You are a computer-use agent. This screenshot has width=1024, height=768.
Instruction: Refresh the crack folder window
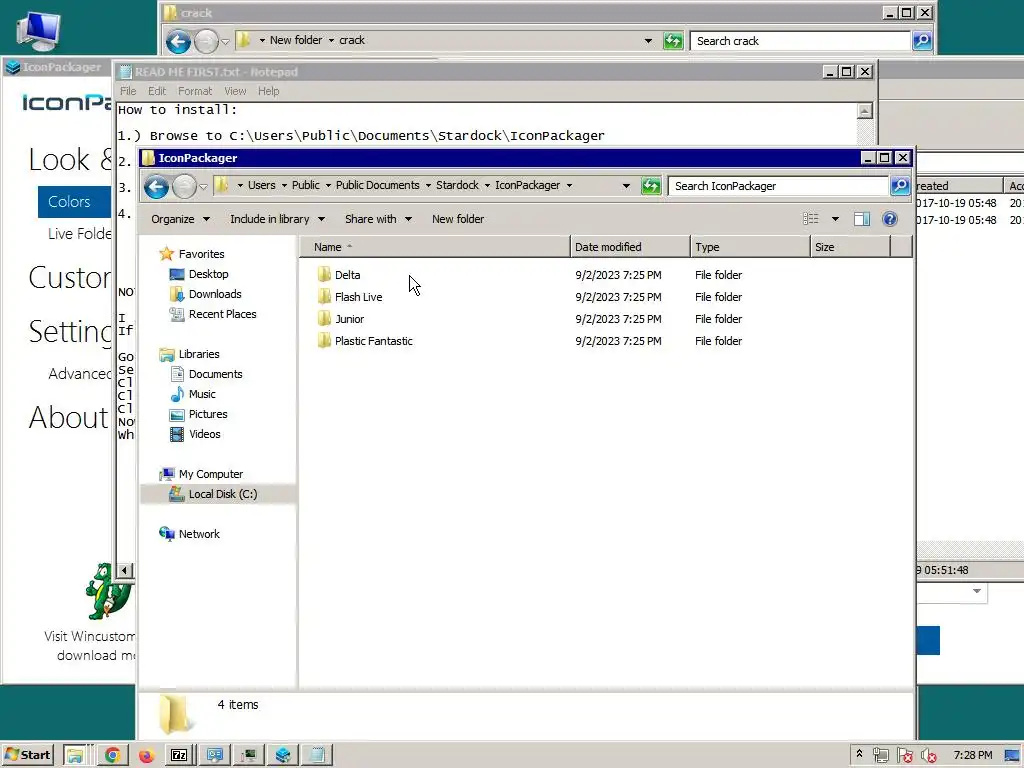(x=673, y=41)
